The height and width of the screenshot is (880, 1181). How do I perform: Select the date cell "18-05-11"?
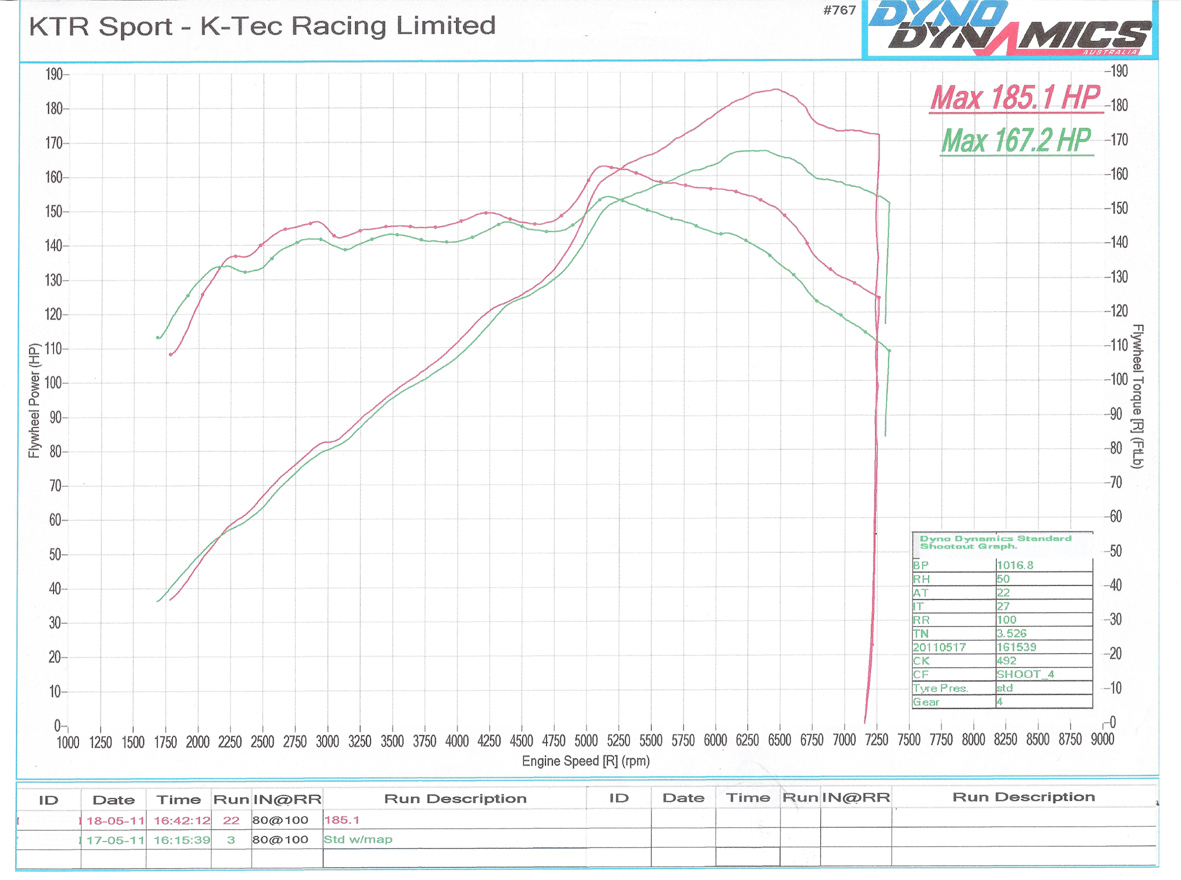point(115,820)
